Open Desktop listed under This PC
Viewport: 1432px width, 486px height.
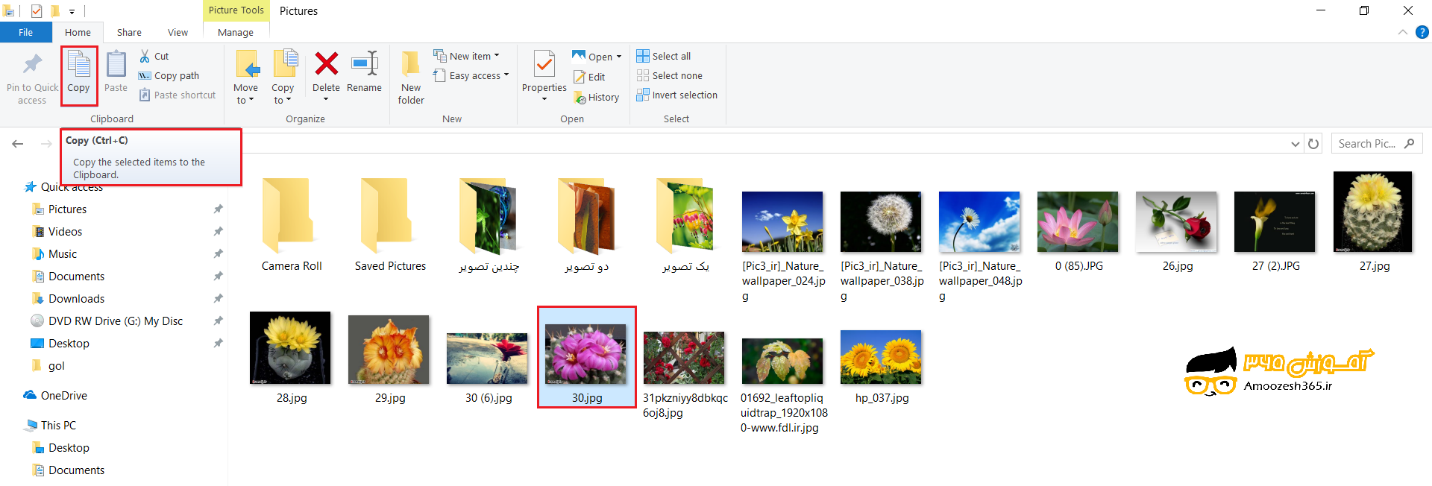[x=69, y=448]
